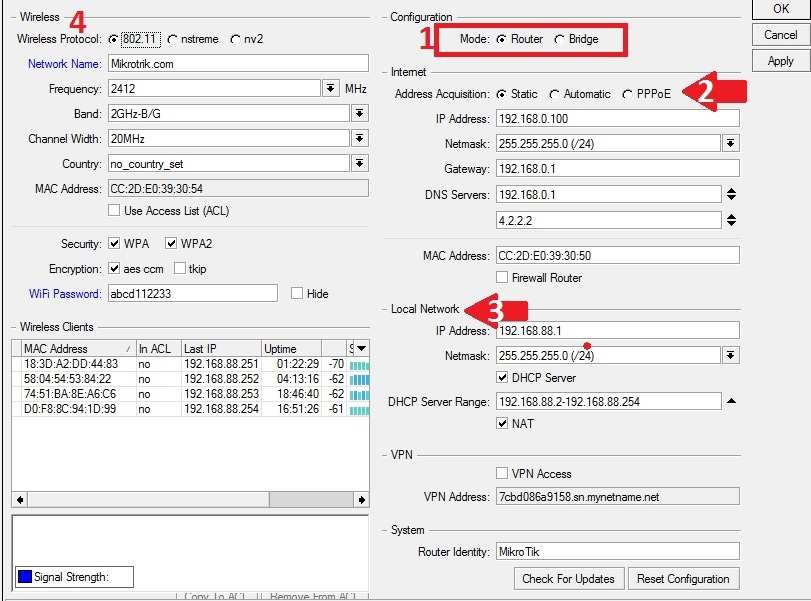Image resolution: width=811 pixels, height=601 pixels.
Task: Toggle the WPA security checkbox
Action: (114, 243)
